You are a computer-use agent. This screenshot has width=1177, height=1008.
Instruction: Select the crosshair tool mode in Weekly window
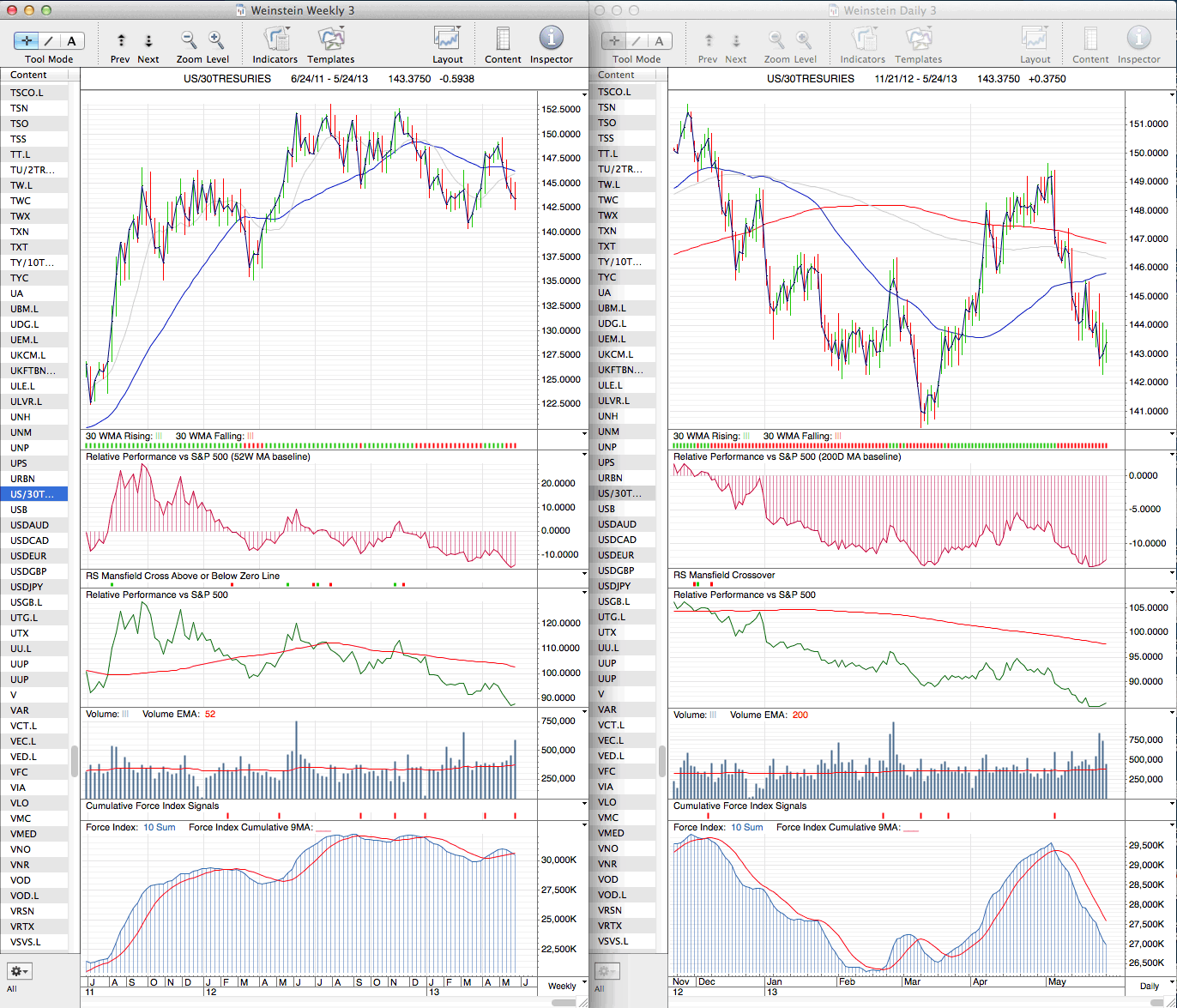point(27,40)
